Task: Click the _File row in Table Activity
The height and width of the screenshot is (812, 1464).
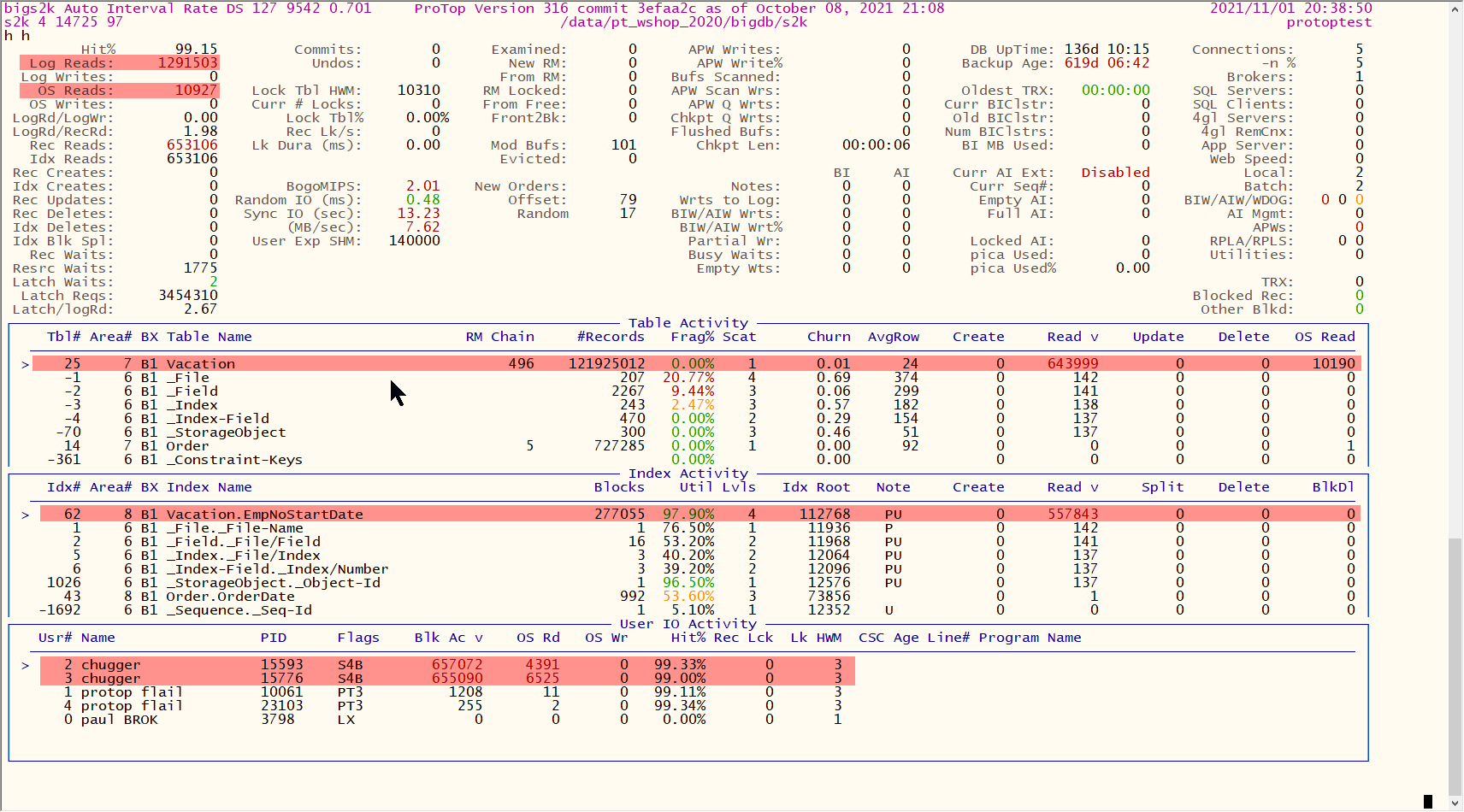Action: tap(696, 378)
